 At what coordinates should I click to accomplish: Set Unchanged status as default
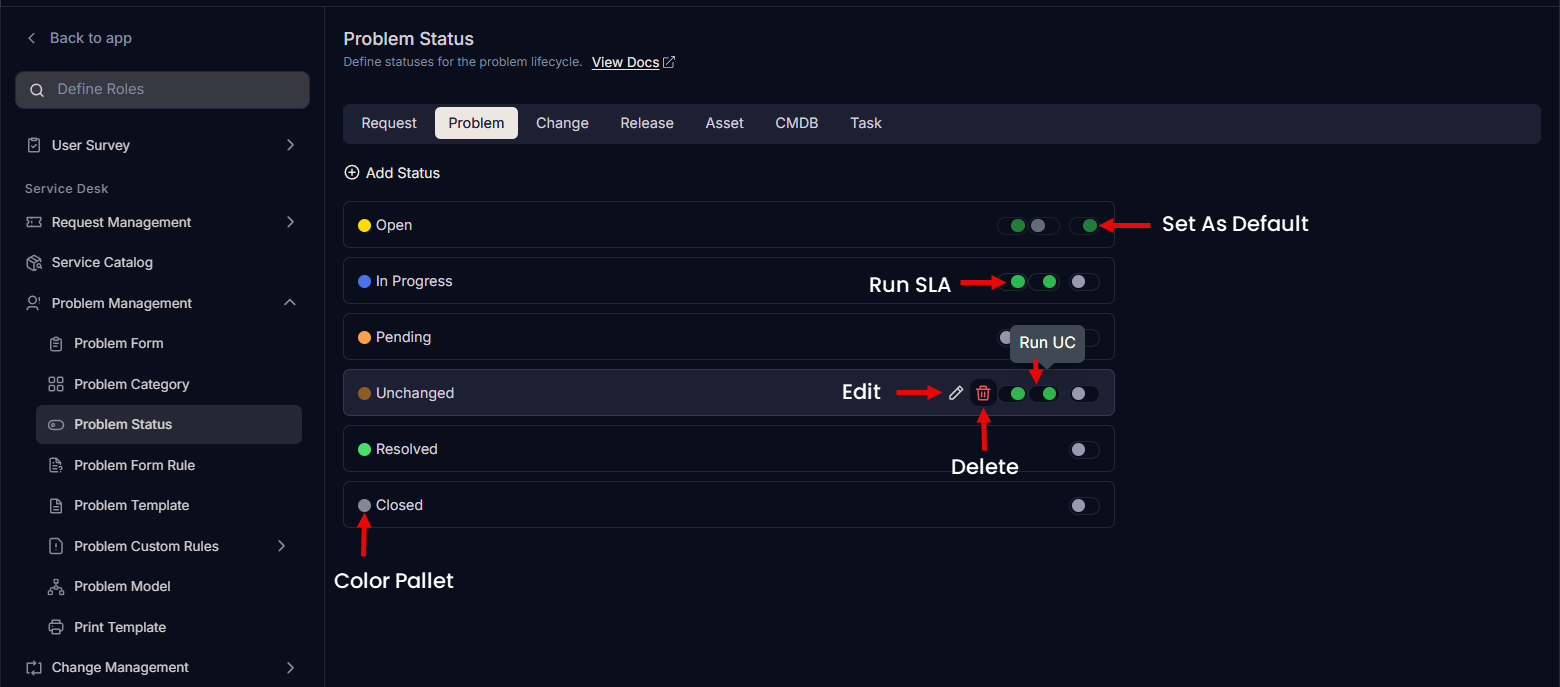[1084, 393]
